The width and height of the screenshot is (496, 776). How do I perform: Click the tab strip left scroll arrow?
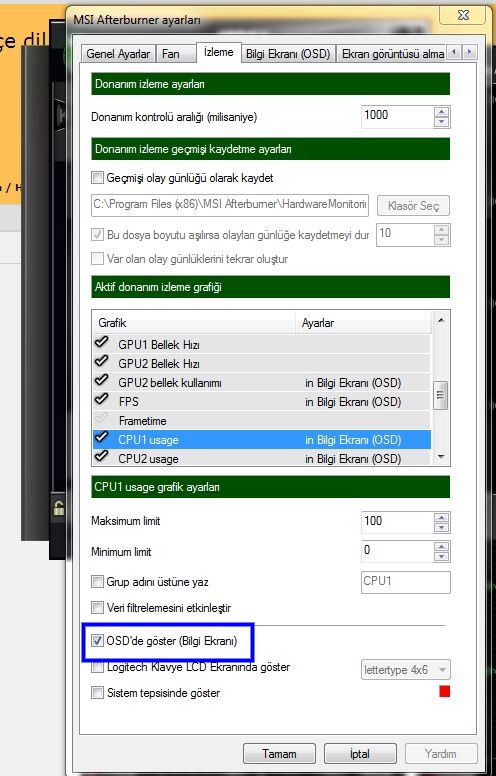point(454,52)
